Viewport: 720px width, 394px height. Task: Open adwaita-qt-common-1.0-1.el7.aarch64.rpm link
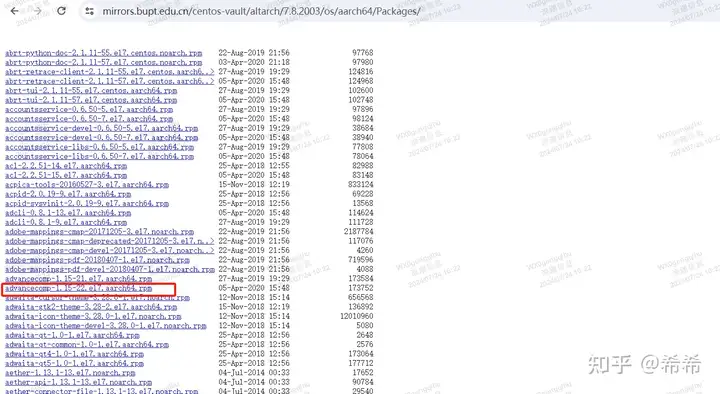[x=87, y=344]
